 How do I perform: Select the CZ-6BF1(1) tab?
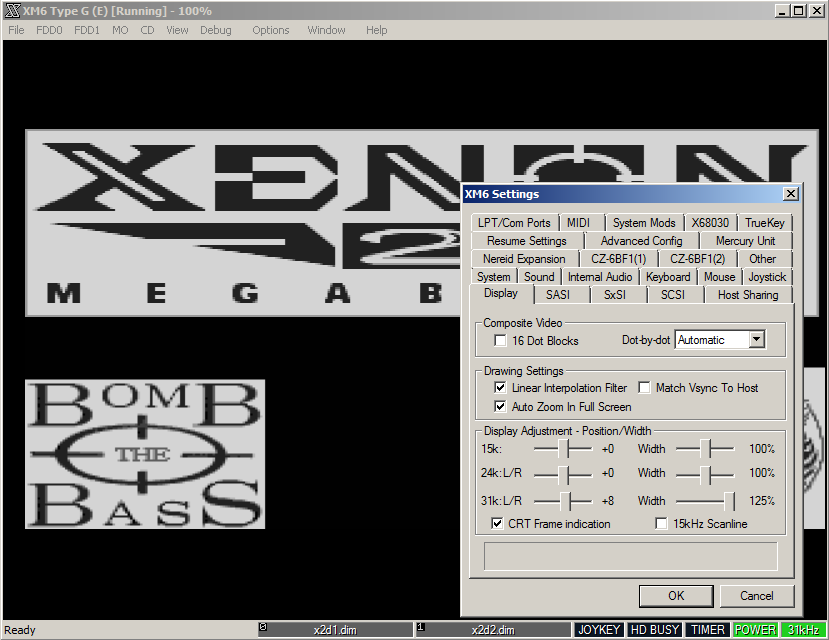(x=619, y=259)
